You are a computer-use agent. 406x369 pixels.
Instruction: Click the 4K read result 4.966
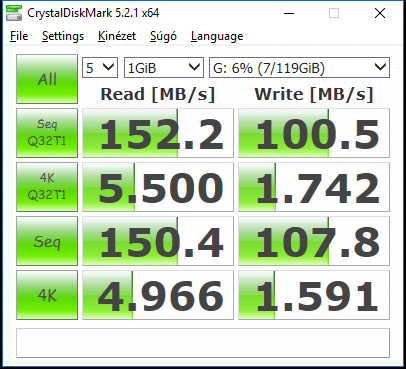point(158,295)
